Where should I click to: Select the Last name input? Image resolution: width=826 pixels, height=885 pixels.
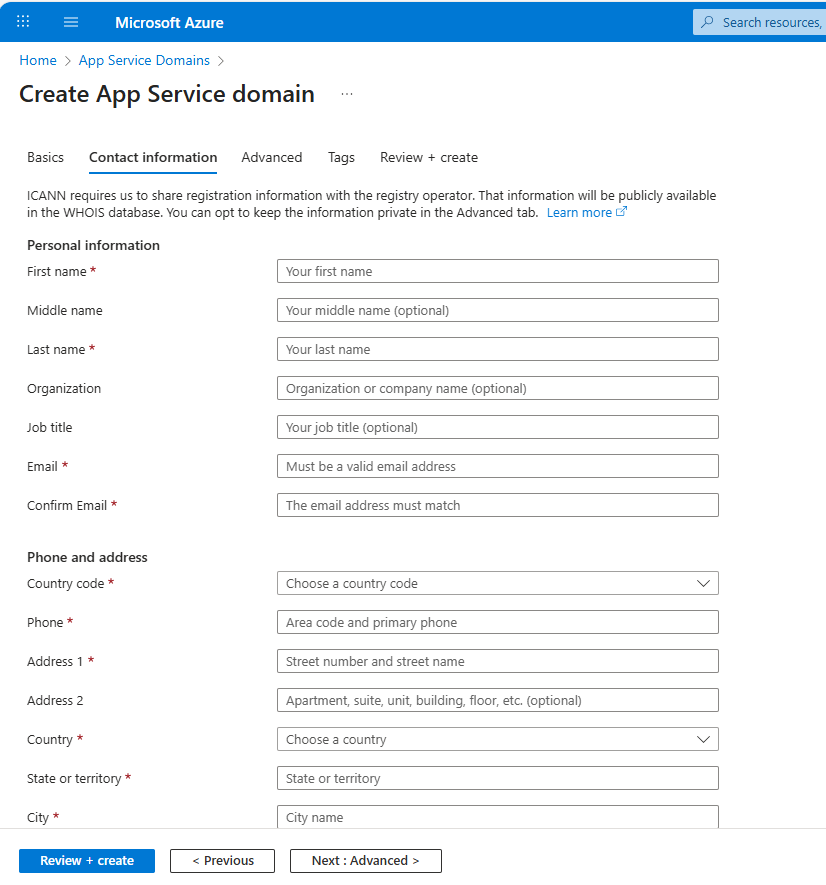pyautogui.click(x=497, y=349)
